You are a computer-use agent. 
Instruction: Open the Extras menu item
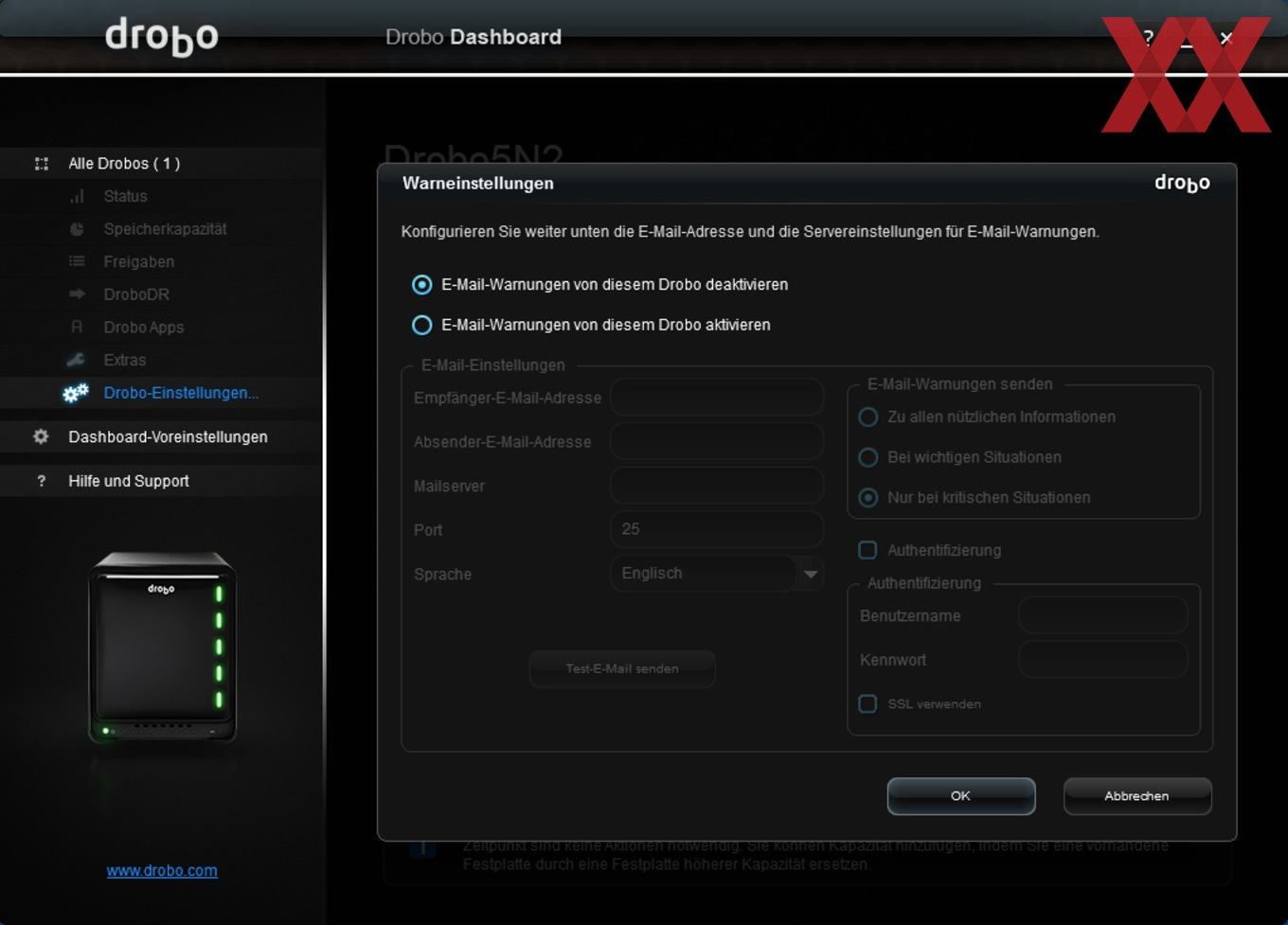click(x=124, y=360)
